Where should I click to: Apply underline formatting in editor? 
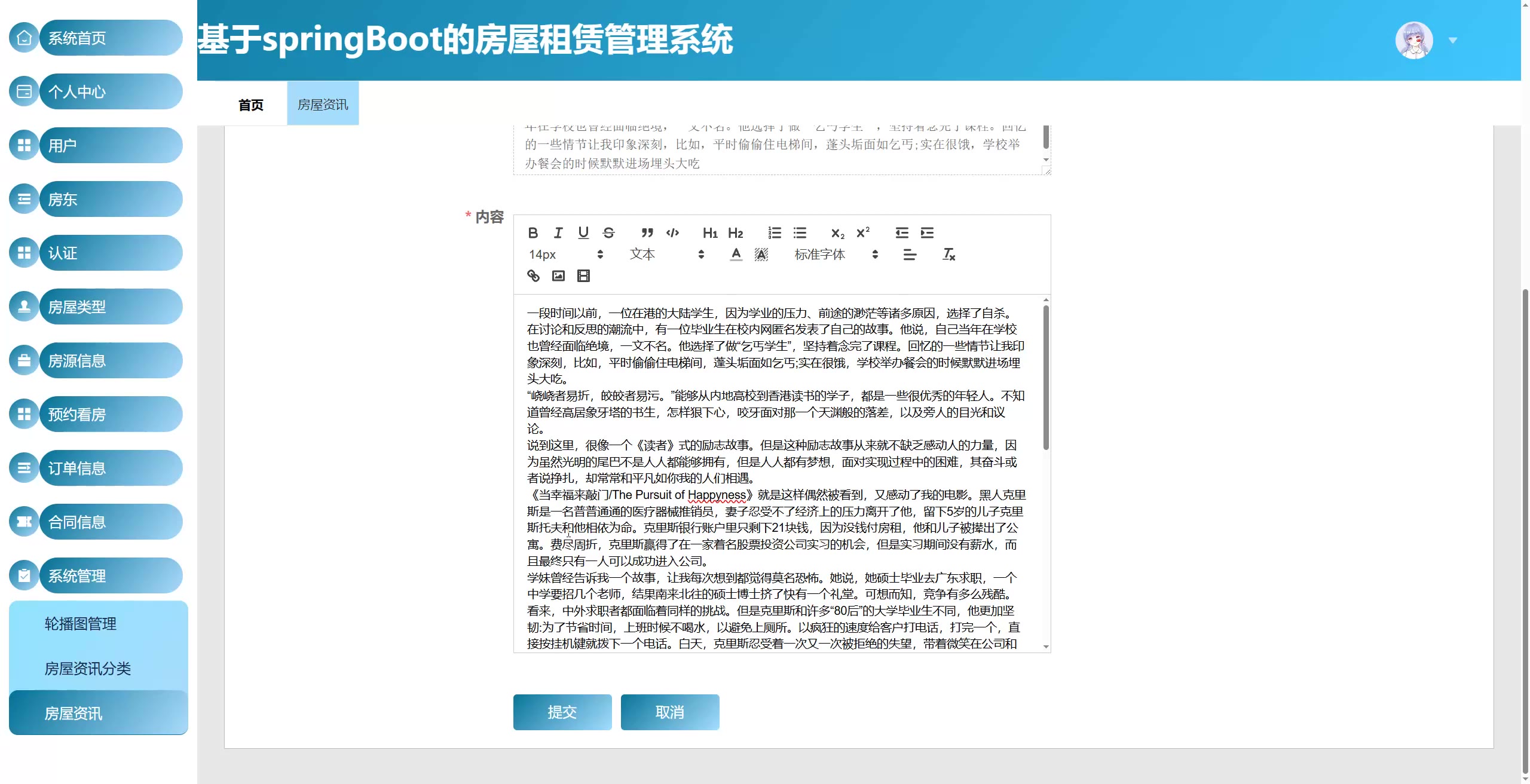pyautogui.click(x=583, y=233)
